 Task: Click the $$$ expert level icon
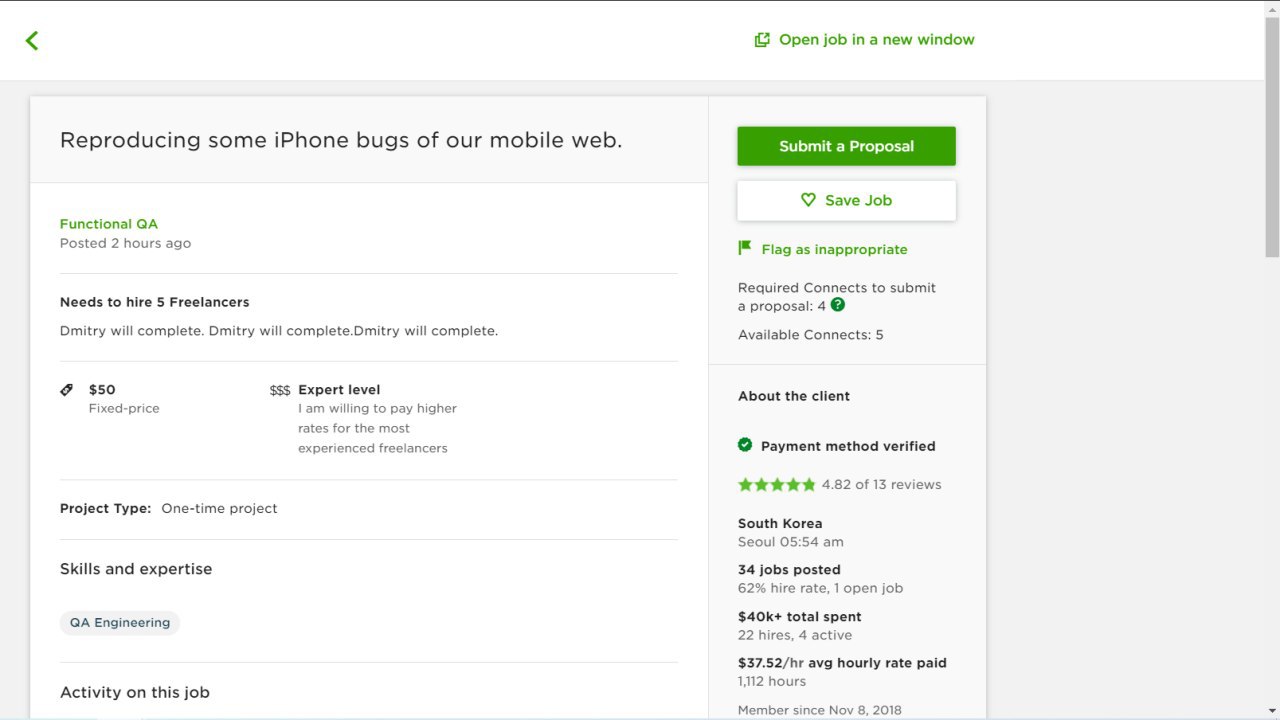280,391
